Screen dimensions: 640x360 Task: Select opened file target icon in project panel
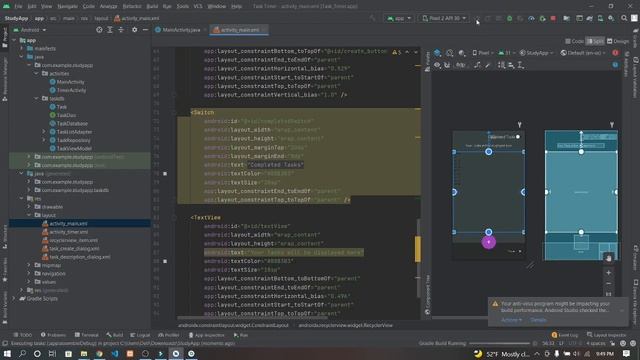tap(99, 30)
